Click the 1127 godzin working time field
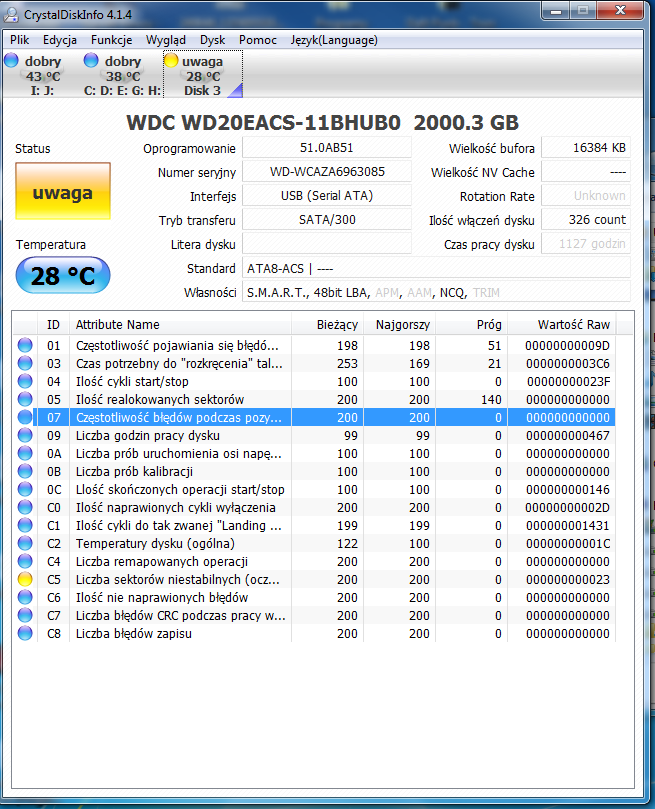 (x=586, y=244)
